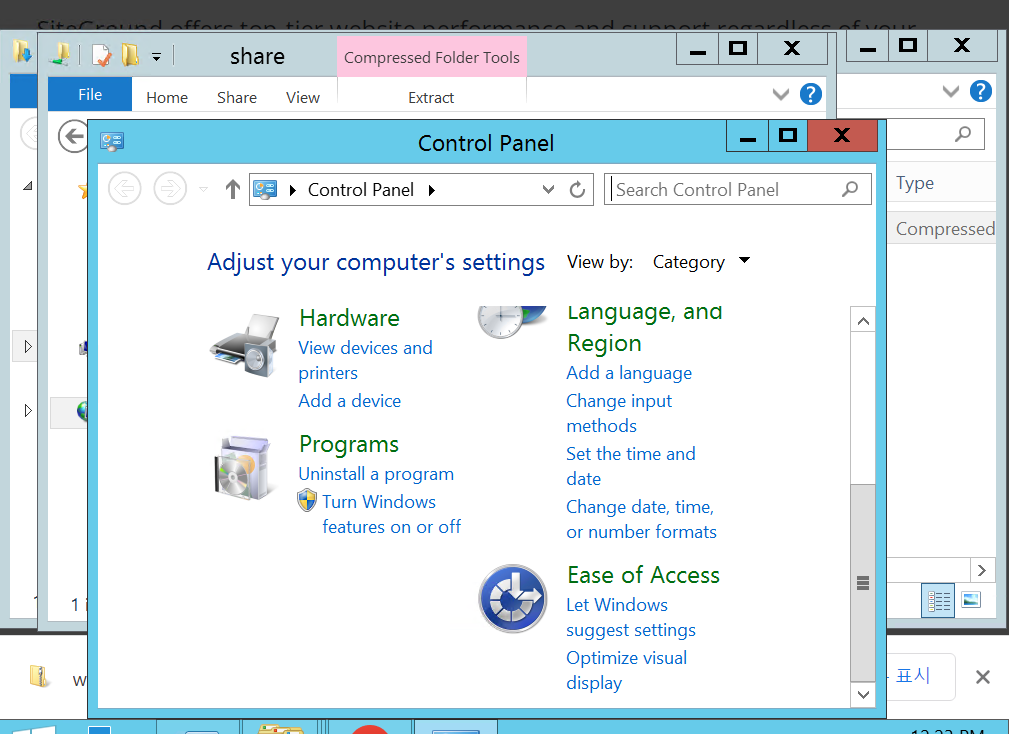Click Change date, time, or number formats
Viewport: 1009px width, 734px height.
[641, 519]
